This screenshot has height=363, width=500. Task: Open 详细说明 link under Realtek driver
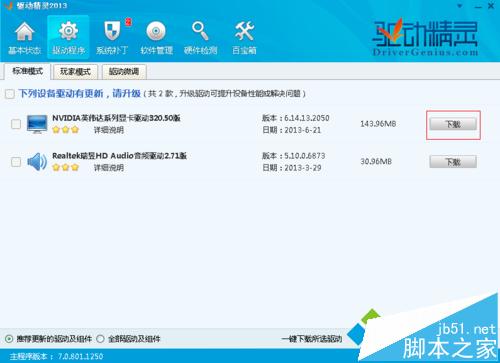click(109, 168)
